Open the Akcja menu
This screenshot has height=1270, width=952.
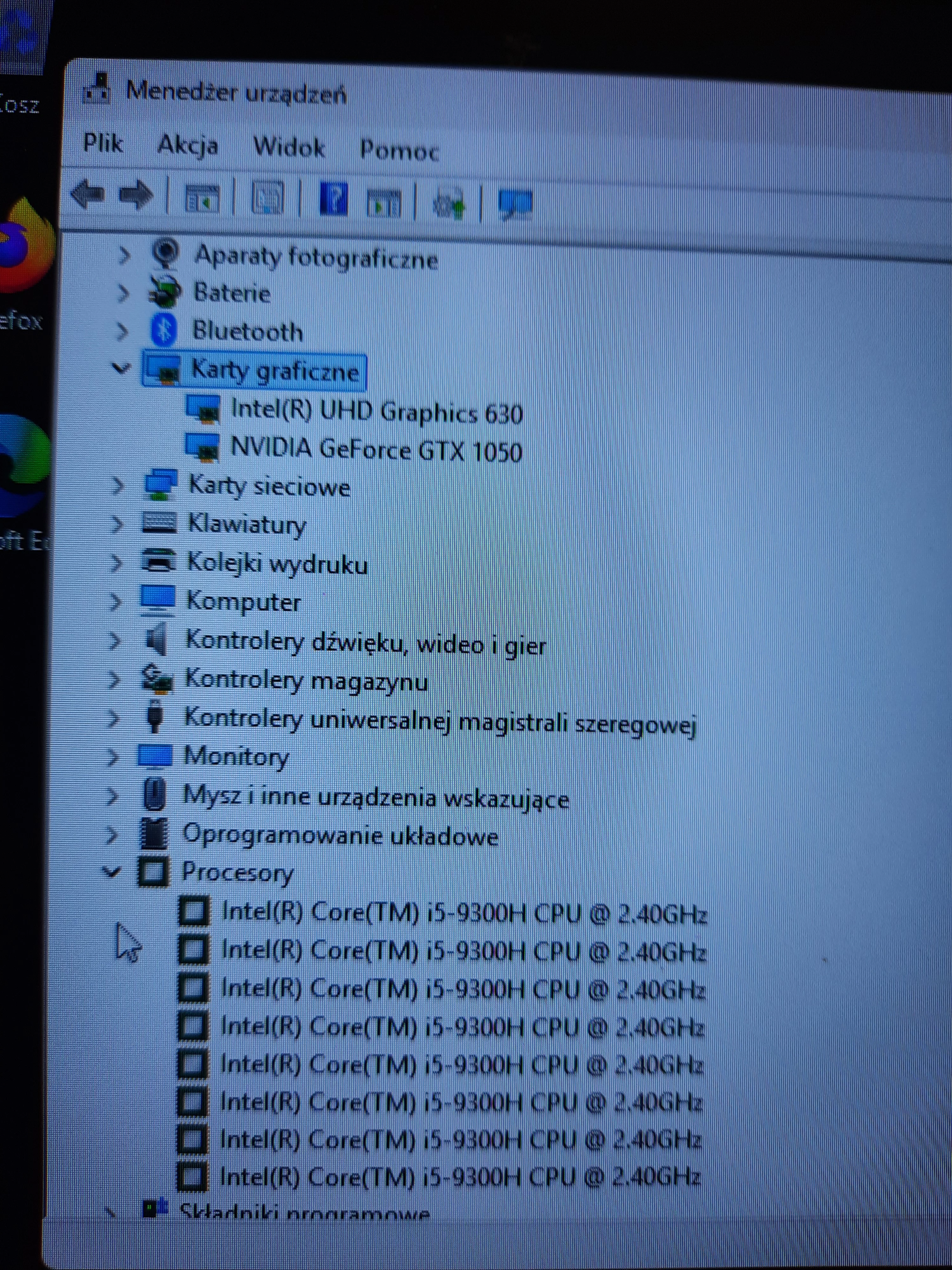[x=188, y=146]
